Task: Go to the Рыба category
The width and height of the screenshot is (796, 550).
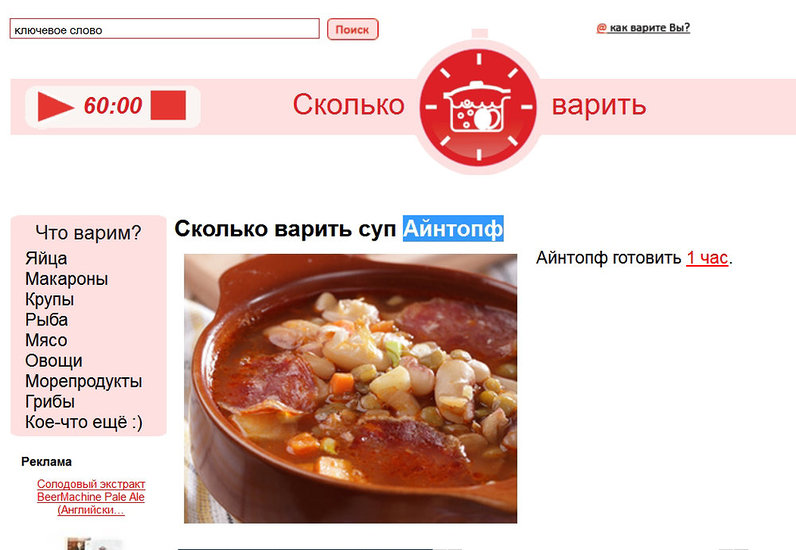Action: [x=46, y=320]
